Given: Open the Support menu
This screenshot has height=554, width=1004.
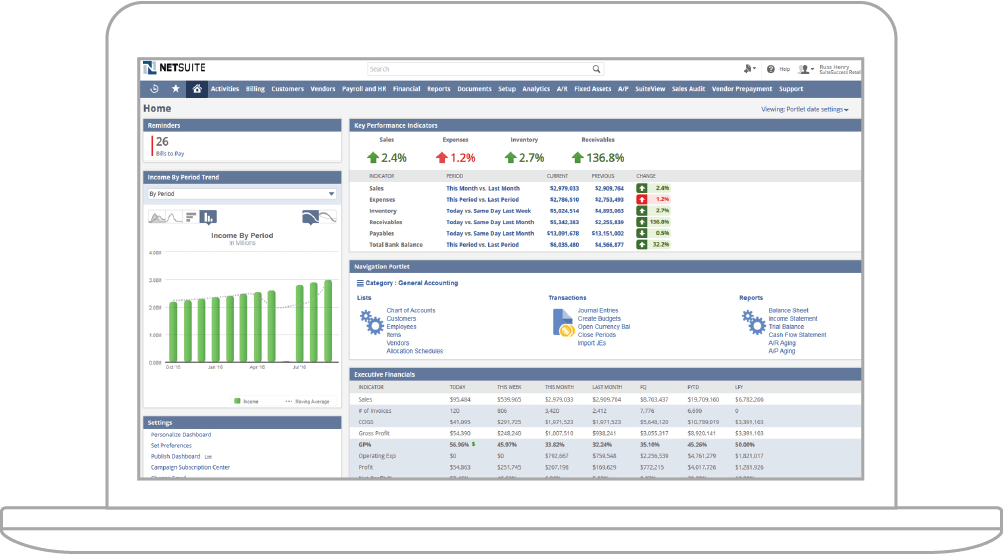Looking at the screenshot, I should (791, 89).
